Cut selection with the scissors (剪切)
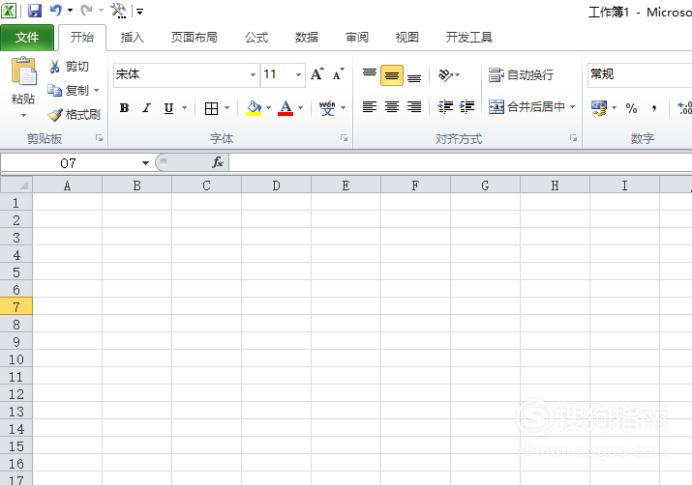The width and height of the screenshot is (692, 485). 55,67
